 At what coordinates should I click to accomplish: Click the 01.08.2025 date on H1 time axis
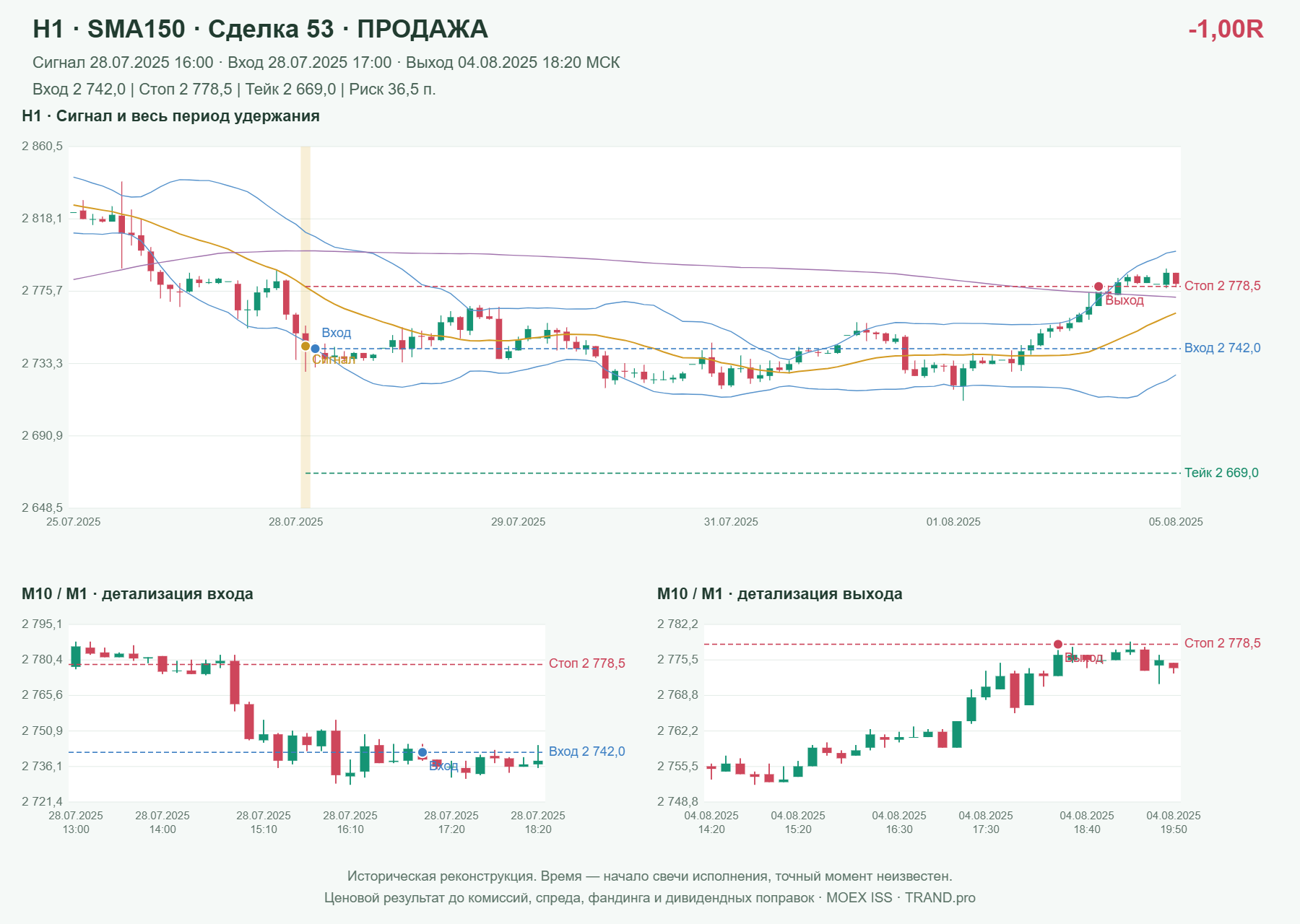click(x=953, y=522)
